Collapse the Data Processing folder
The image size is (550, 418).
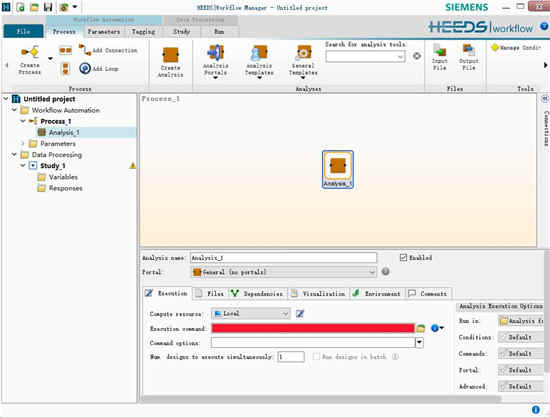pyautogui.click(x=14, y=155)
